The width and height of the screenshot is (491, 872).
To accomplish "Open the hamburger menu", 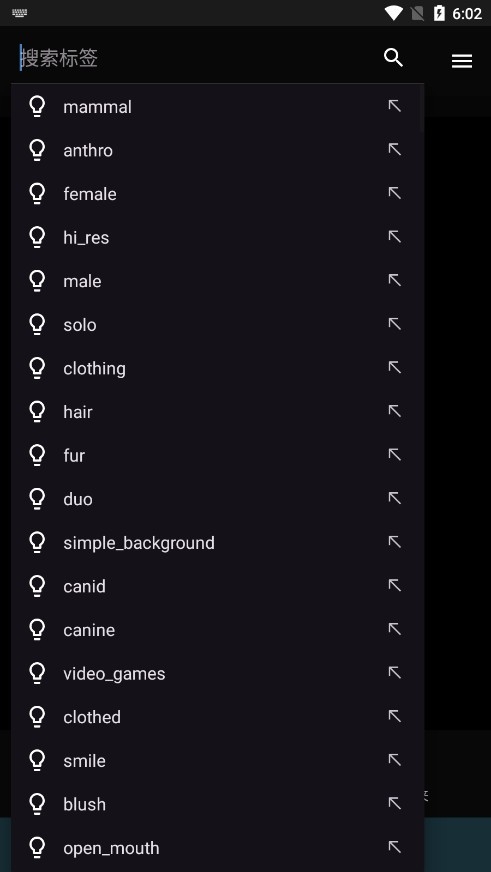I will (462, 61).
